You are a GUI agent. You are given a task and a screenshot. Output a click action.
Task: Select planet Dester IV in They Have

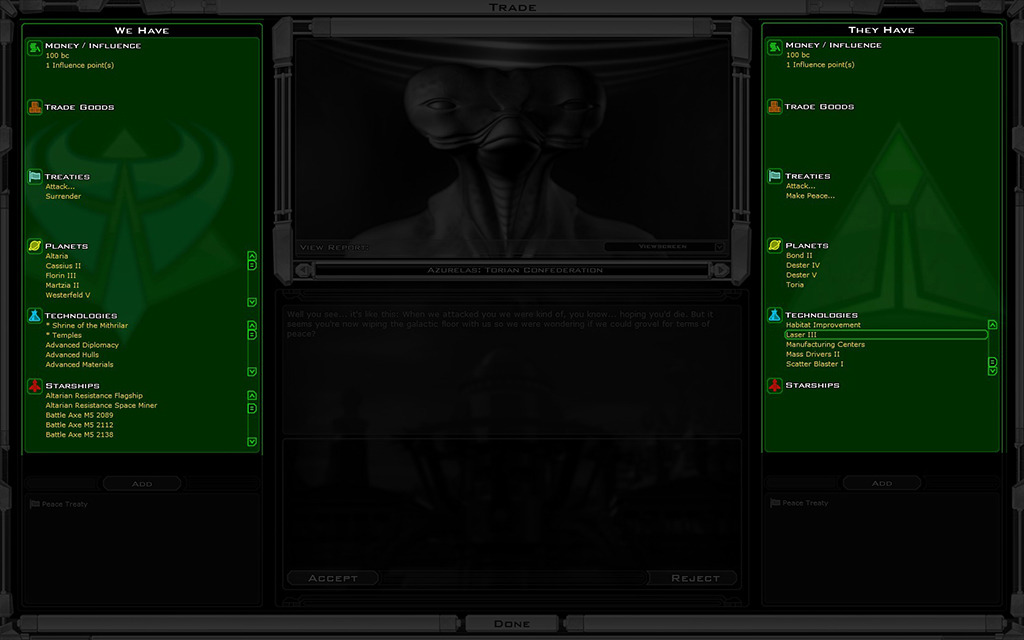point(803,265)
